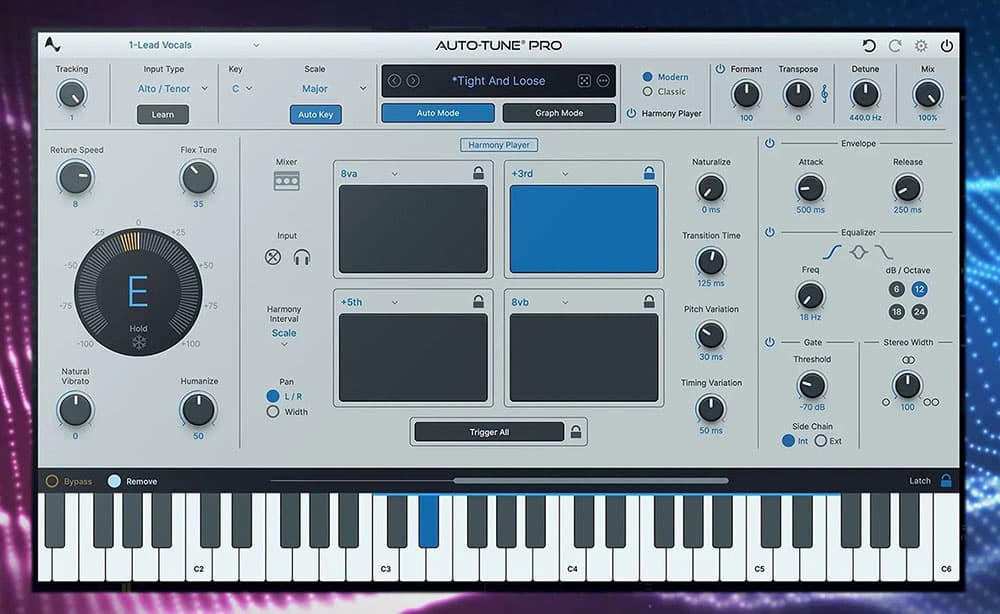
Task: Trigger the blue +3rd harmony pad
Action: tap(584, 229)
